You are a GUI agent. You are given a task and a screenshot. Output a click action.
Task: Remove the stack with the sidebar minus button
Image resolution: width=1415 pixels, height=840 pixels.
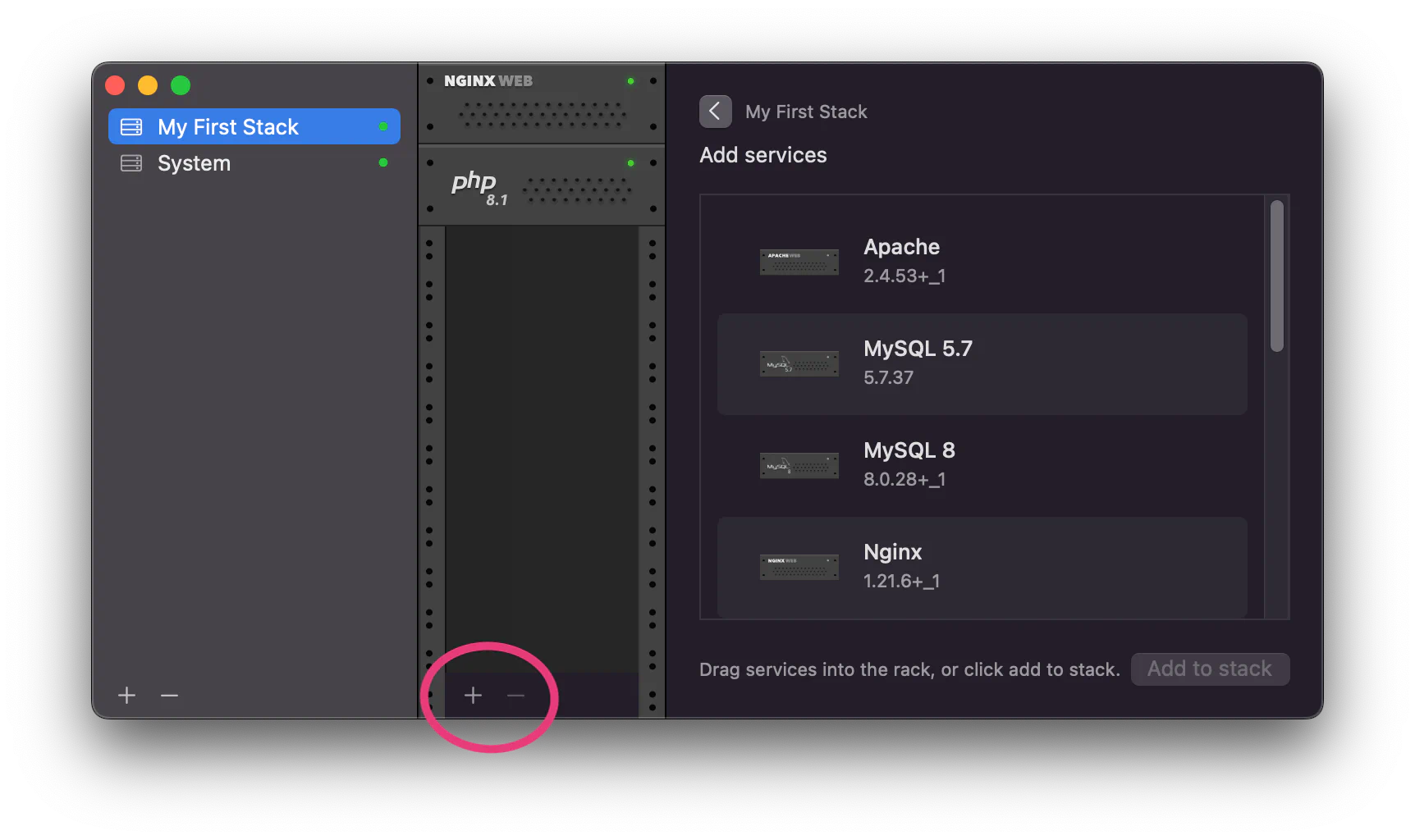[170, 696]
